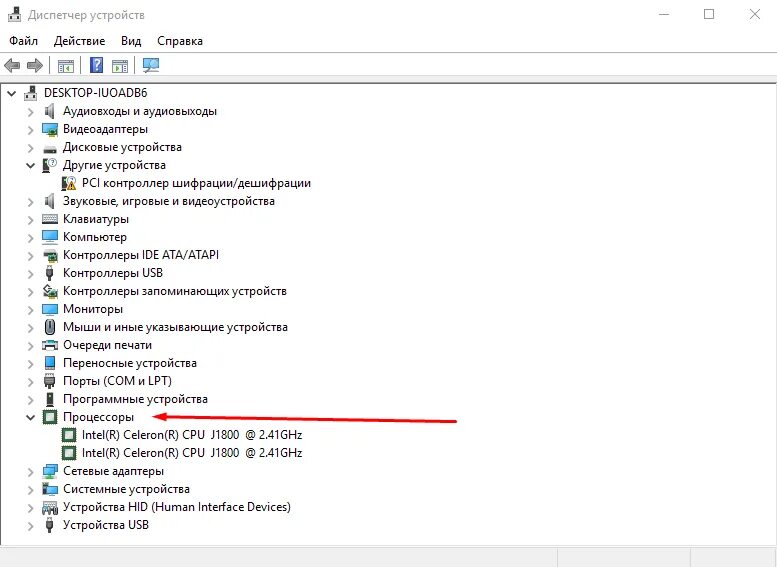Viewport: 777px width, 567px height.
Task: Select the second Intel(R) Celeron(R) CPU J1800 entry
Action: click(x=192, y=453)
